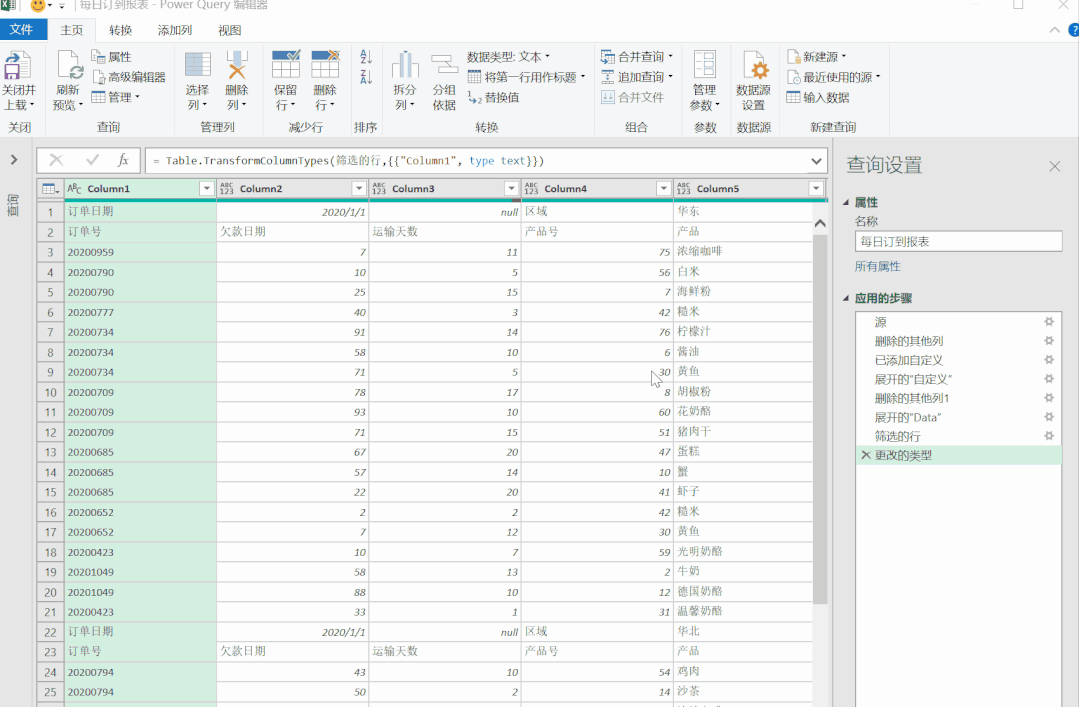Collapse the 应用的步骤 section
Screen dimensions: 1079x707
(846, 298)
